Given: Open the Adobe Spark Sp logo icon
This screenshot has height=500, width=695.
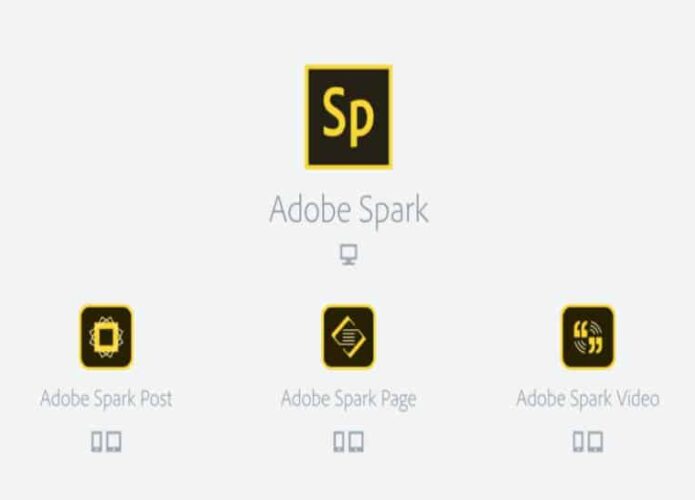Looking at the screenshot, I should [x=348, y=117].
